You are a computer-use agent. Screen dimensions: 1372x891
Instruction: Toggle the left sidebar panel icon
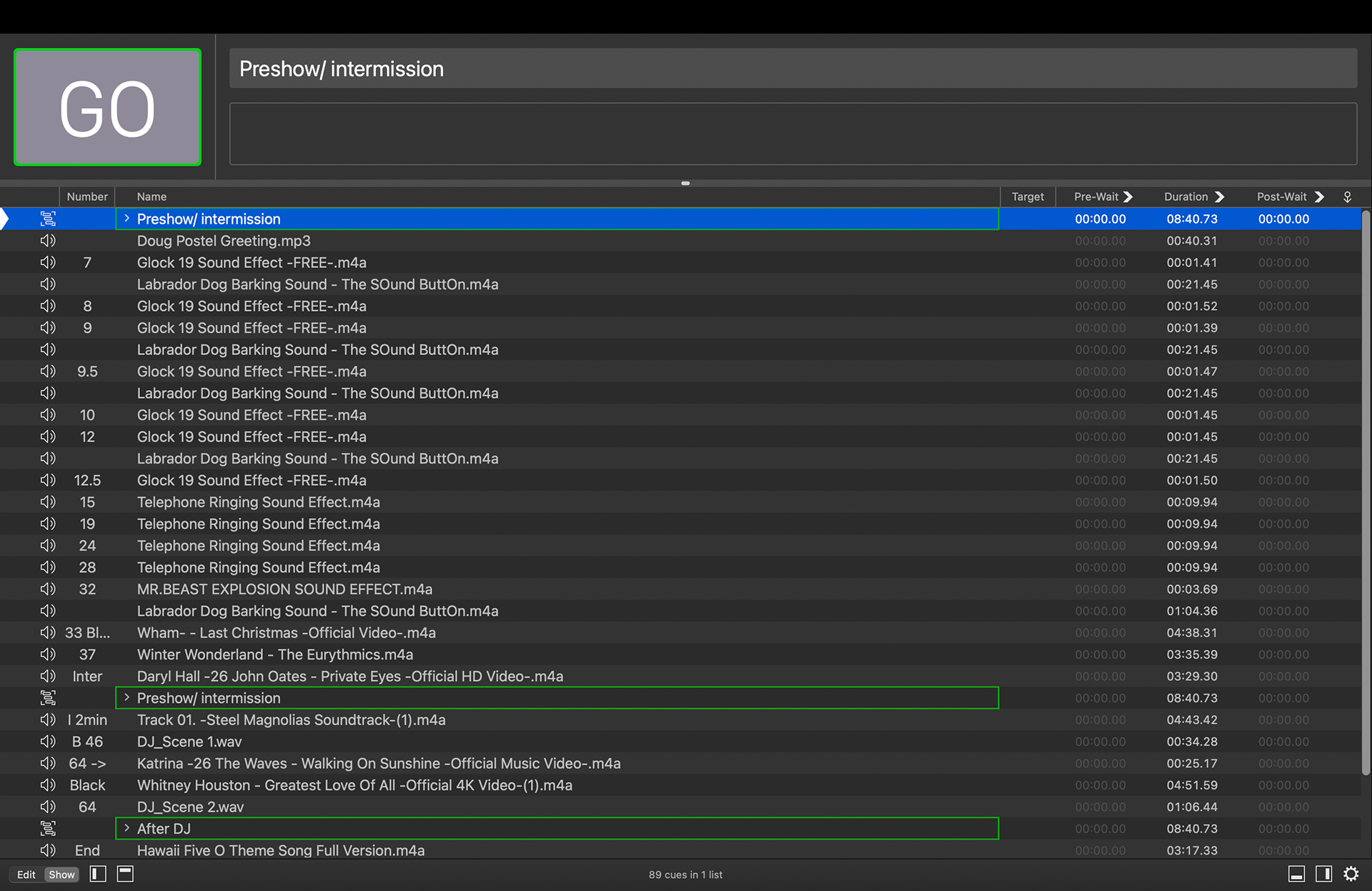click(x=98, y=874)
